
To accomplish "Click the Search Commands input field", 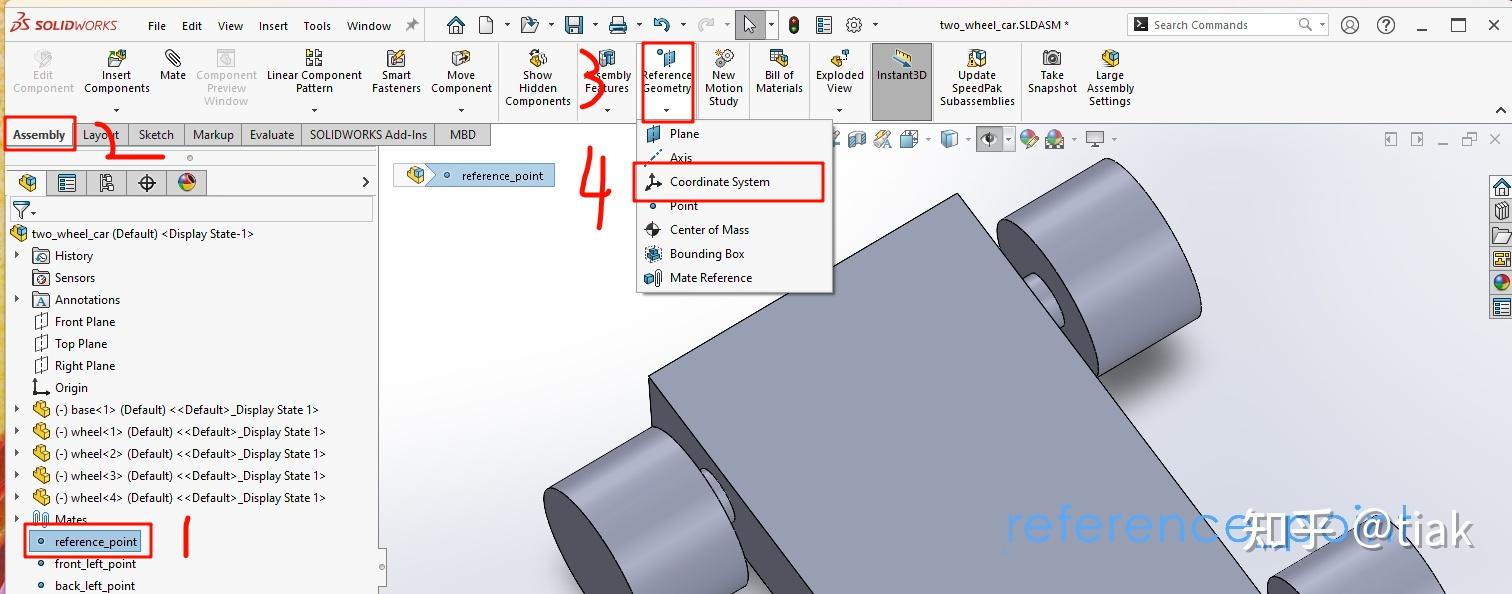I will coord(1216,23).
